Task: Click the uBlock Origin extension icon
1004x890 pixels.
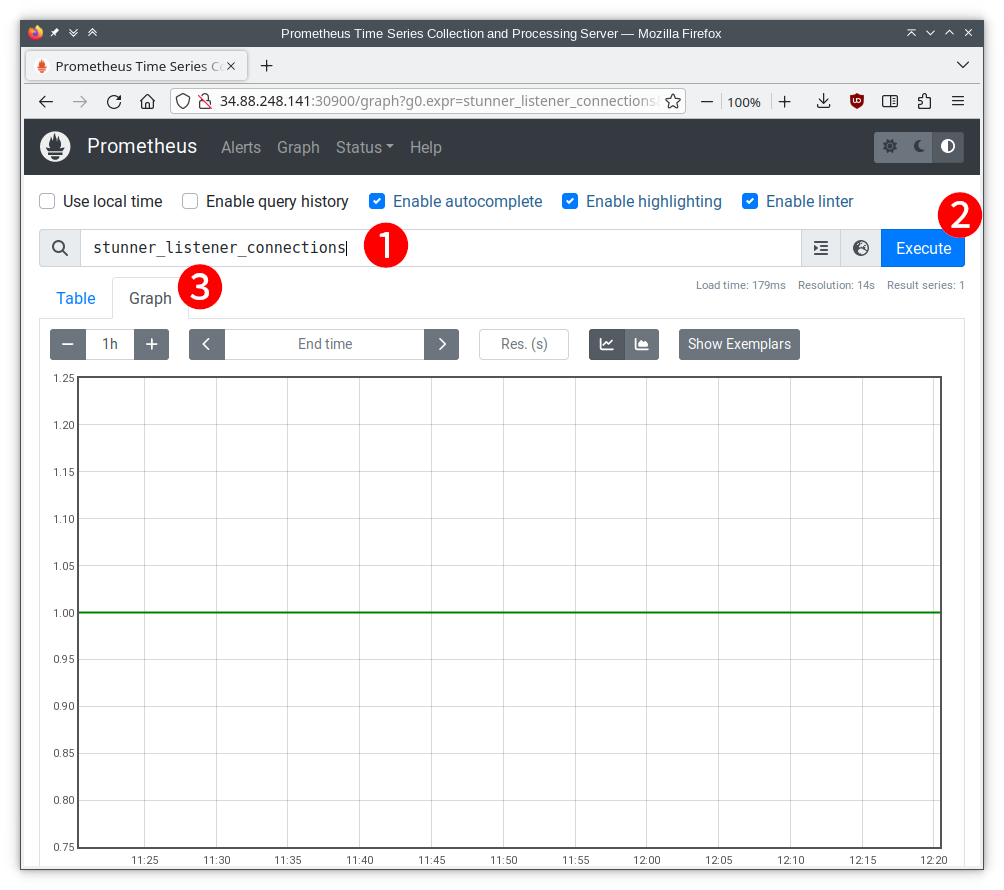Action: point(857,101)
